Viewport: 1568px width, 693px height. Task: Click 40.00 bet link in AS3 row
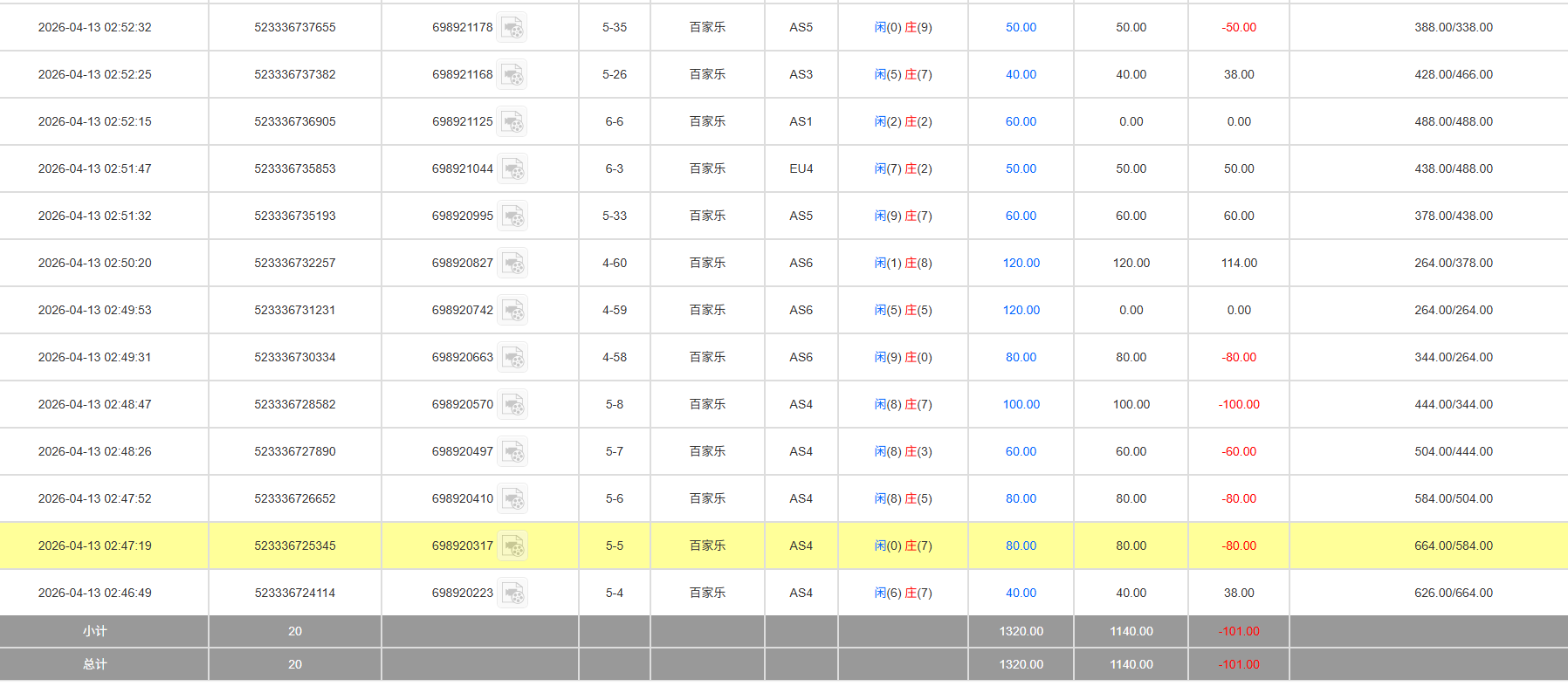point(1021,75)
